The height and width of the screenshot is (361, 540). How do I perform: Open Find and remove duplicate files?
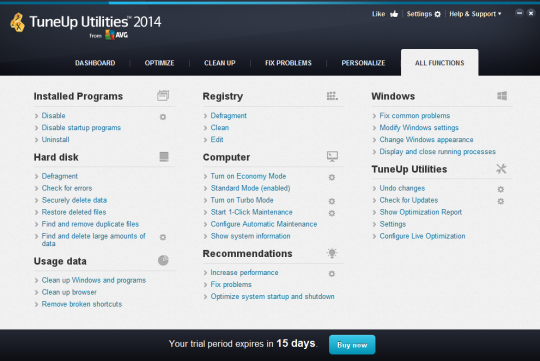pos(90,224)
